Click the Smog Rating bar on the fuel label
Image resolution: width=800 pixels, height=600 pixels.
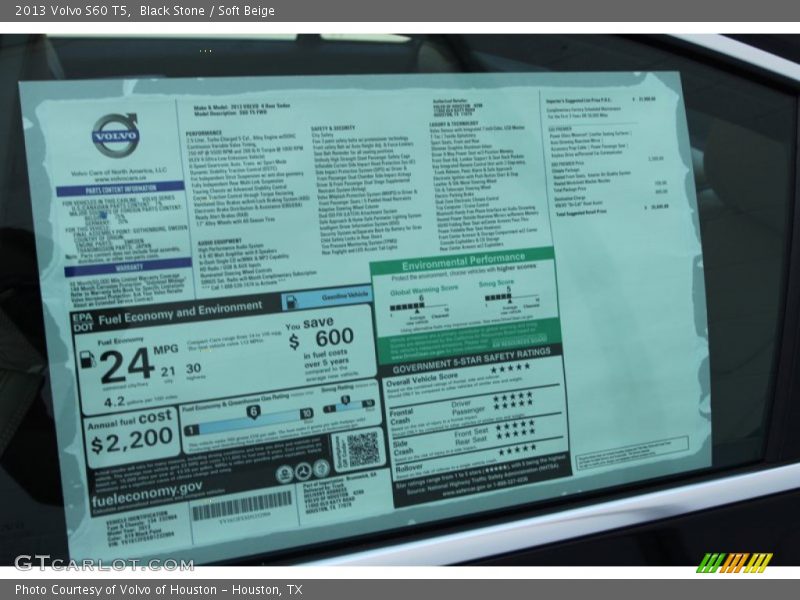(349, 406)
